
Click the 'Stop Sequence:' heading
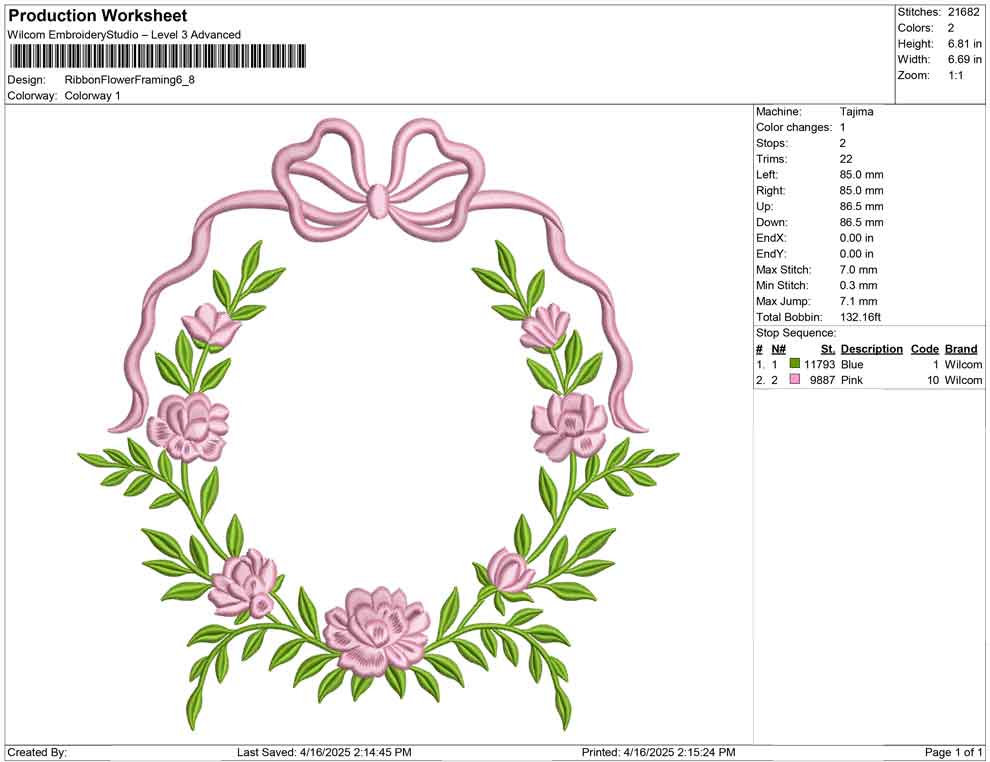tap(796, 333)
